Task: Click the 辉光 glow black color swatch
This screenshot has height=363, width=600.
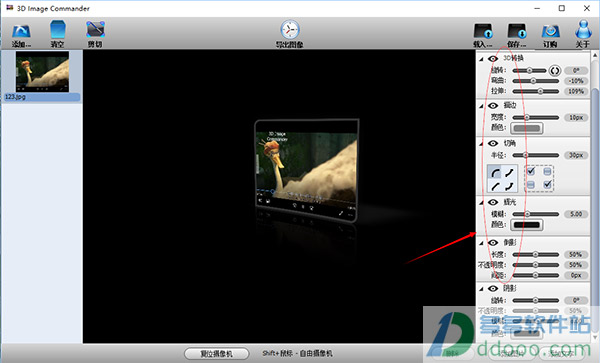Action: tap(527, 225)
